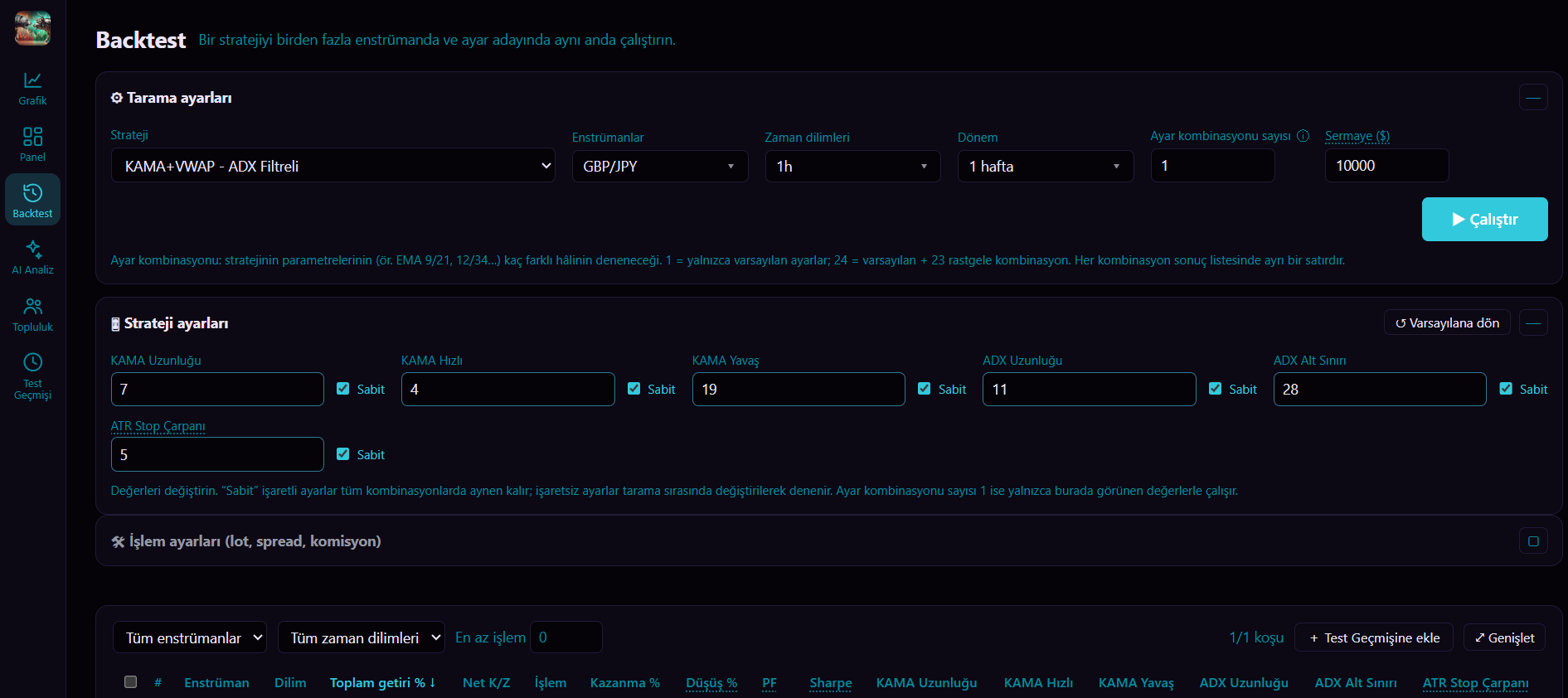Open Test Geçmişi history page
Image resolution: width=1568 pixels, height=698 pixels.
click(32, 377)
